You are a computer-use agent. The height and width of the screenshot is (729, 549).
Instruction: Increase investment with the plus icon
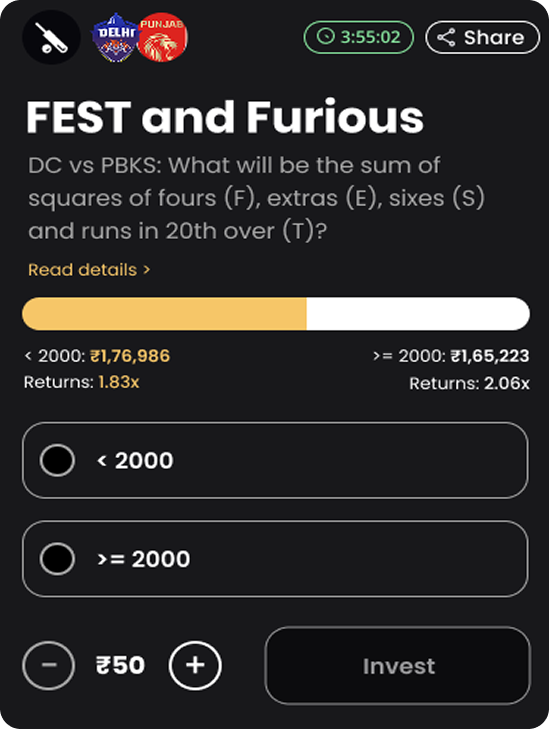tap(195, 665)
